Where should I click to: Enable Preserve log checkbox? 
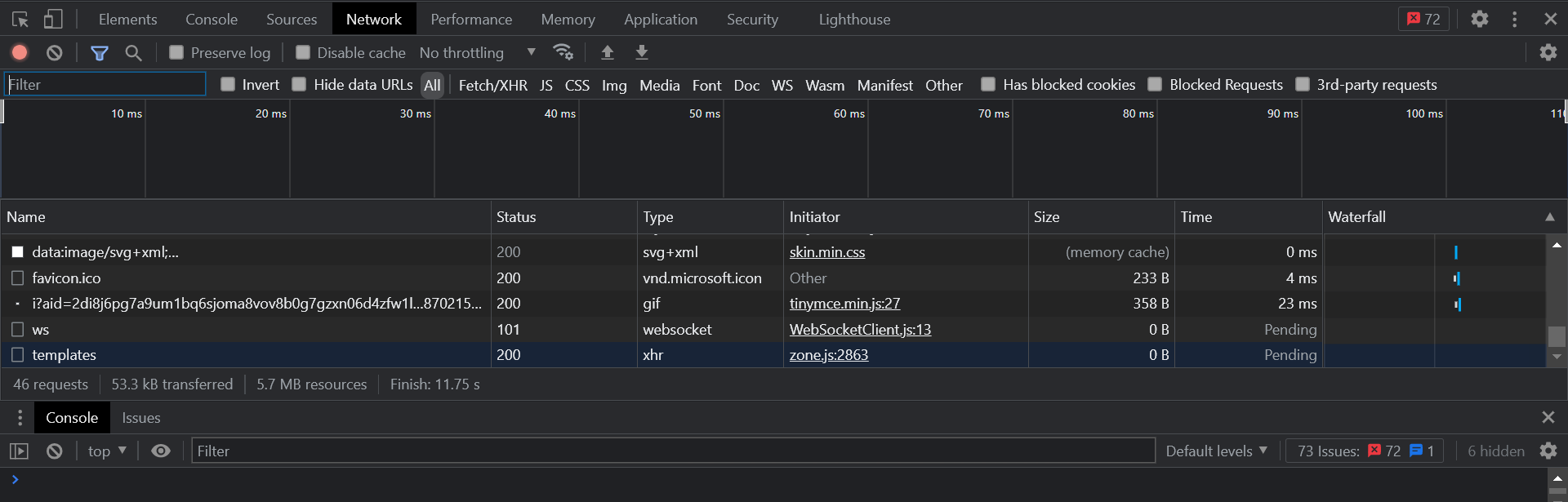(x=176, y=52)
